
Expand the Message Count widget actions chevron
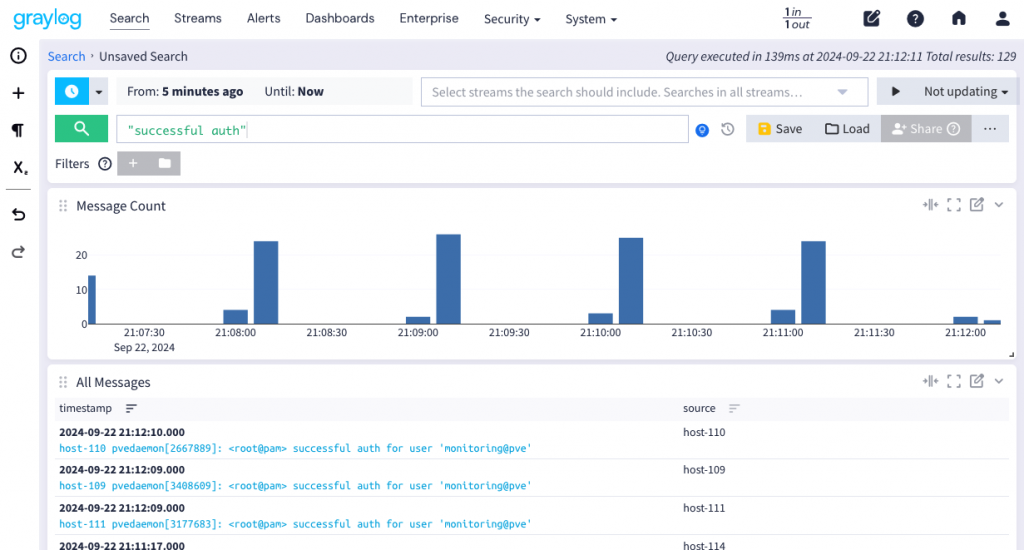click(999, 204)
